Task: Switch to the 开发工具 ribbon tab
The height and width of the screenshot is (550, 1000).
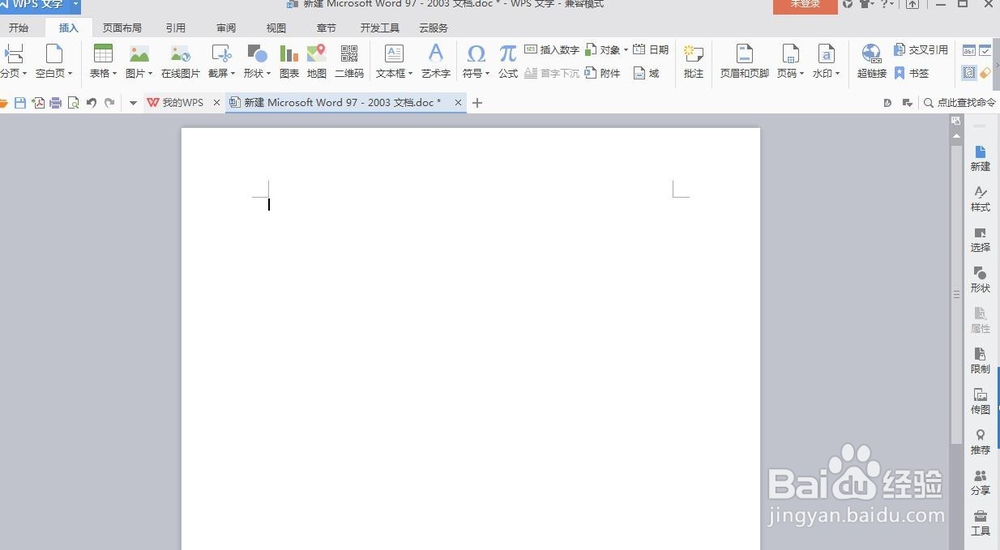Action: 379,28
